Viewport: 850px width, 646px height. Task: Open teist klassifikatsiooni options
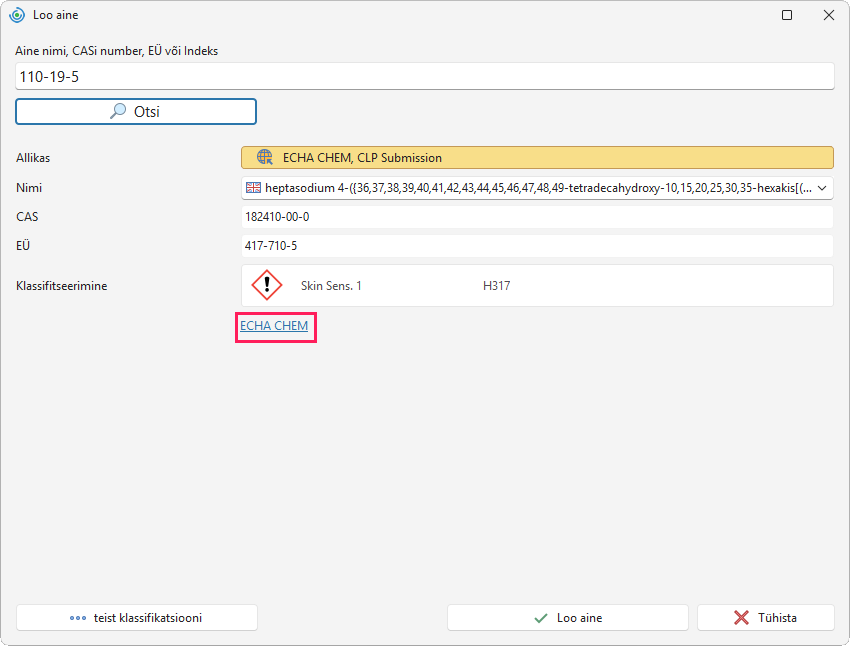(x=137, y=618)
